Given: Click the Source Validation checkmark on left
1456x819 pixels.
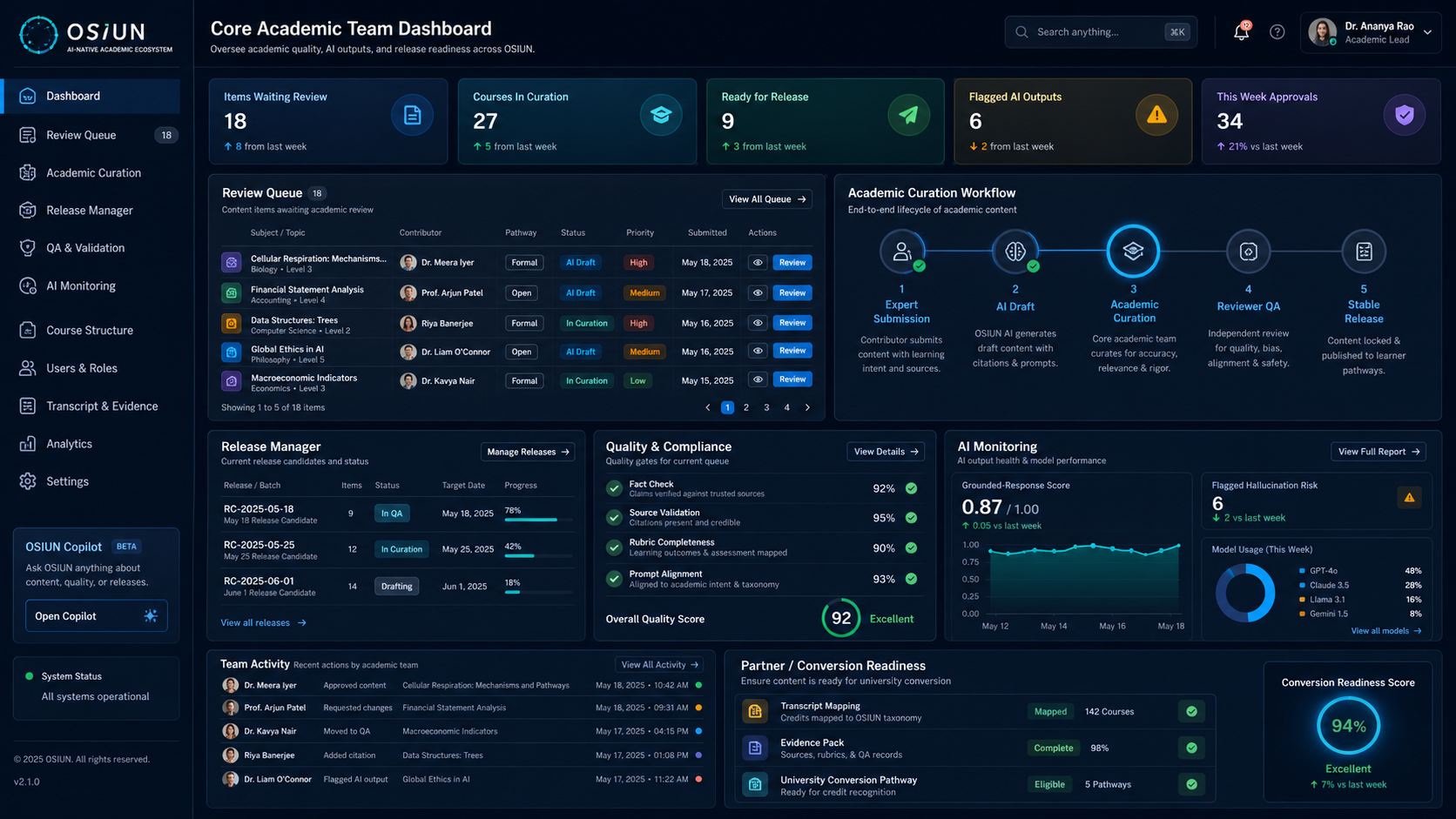Looking at the screenshot, I should click(x=614, y=518).
